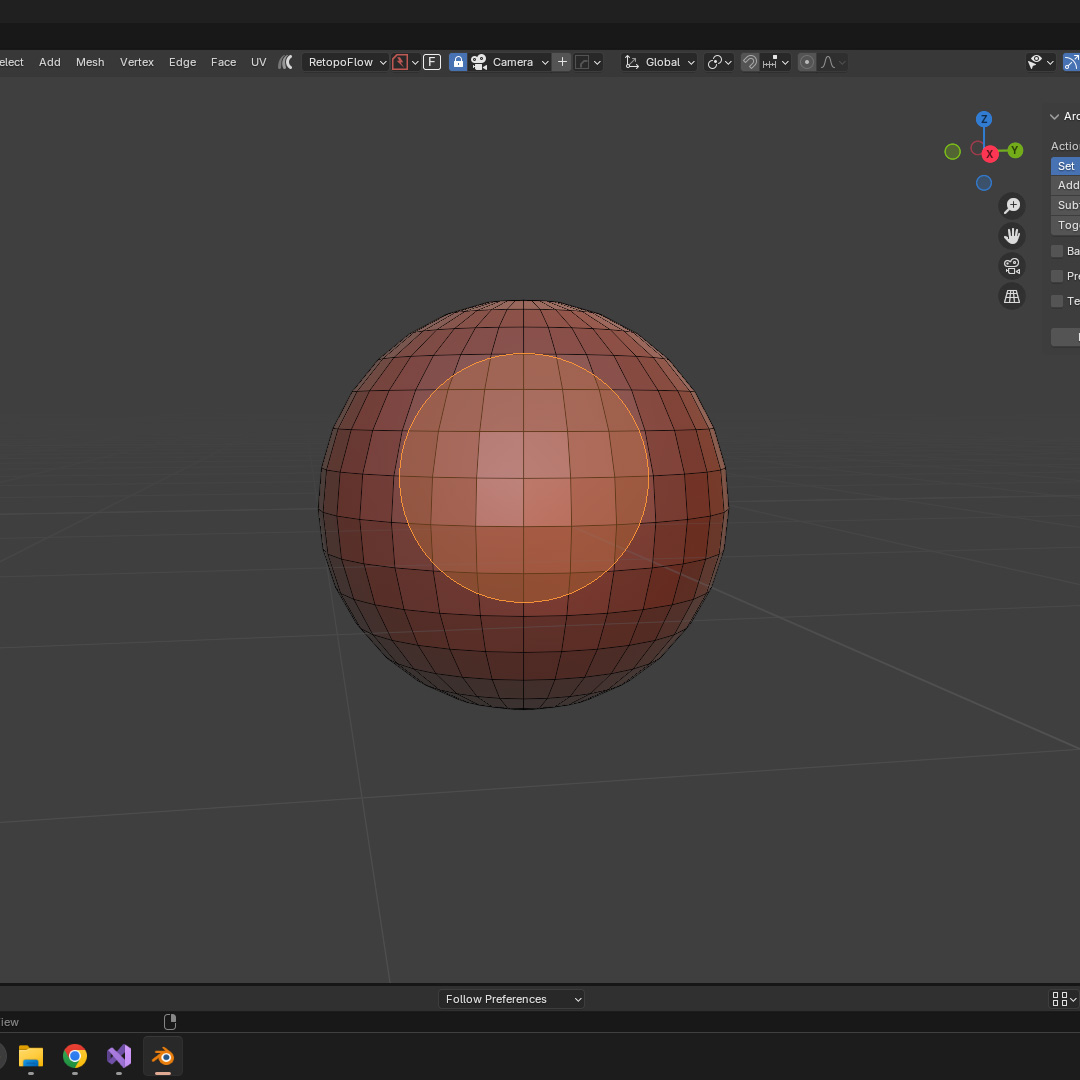Click the red X axis gizmo
The width and height of the screenshot is (1080, 1080).
point(990,154)
